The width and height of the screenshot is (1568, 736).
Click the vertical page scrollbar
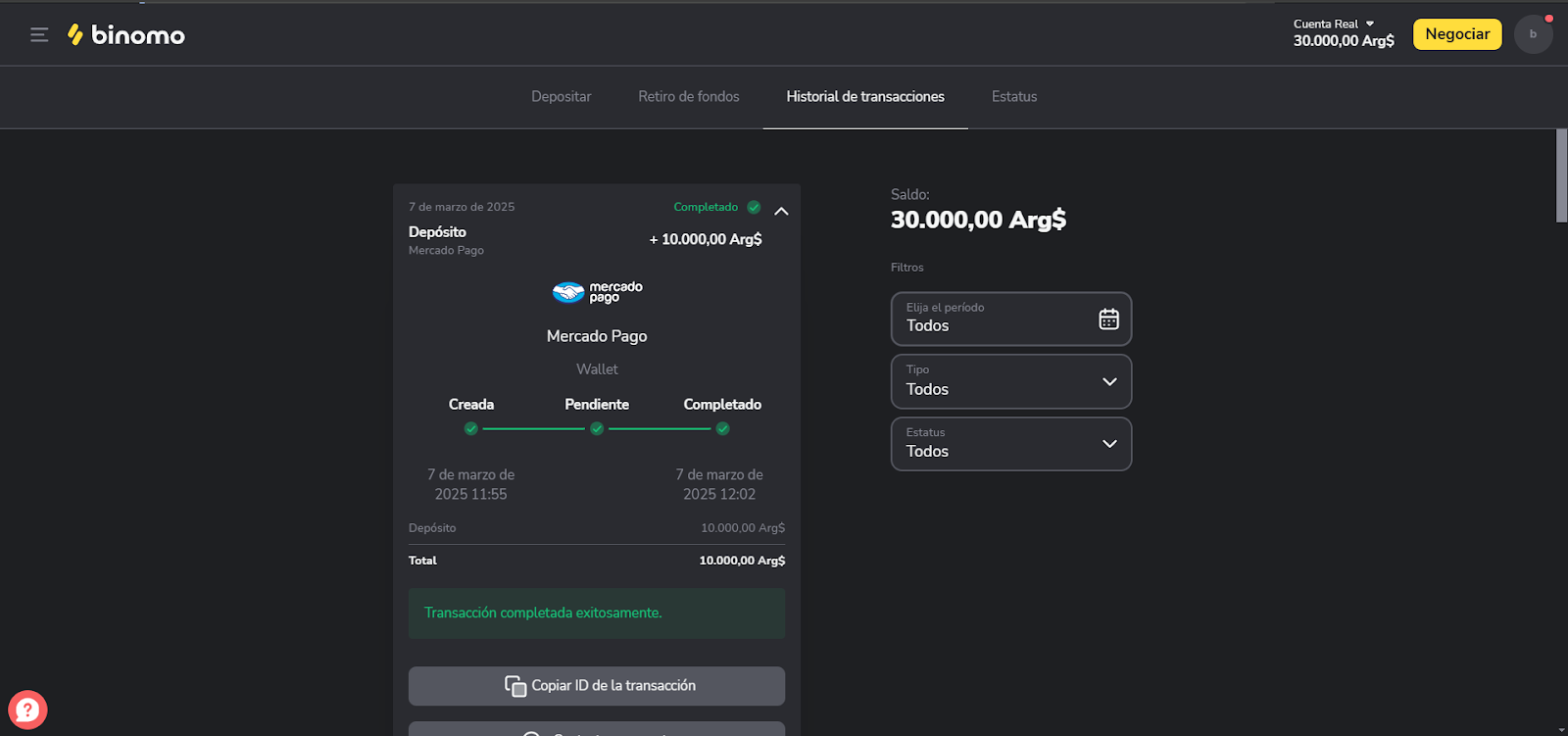1561,176
